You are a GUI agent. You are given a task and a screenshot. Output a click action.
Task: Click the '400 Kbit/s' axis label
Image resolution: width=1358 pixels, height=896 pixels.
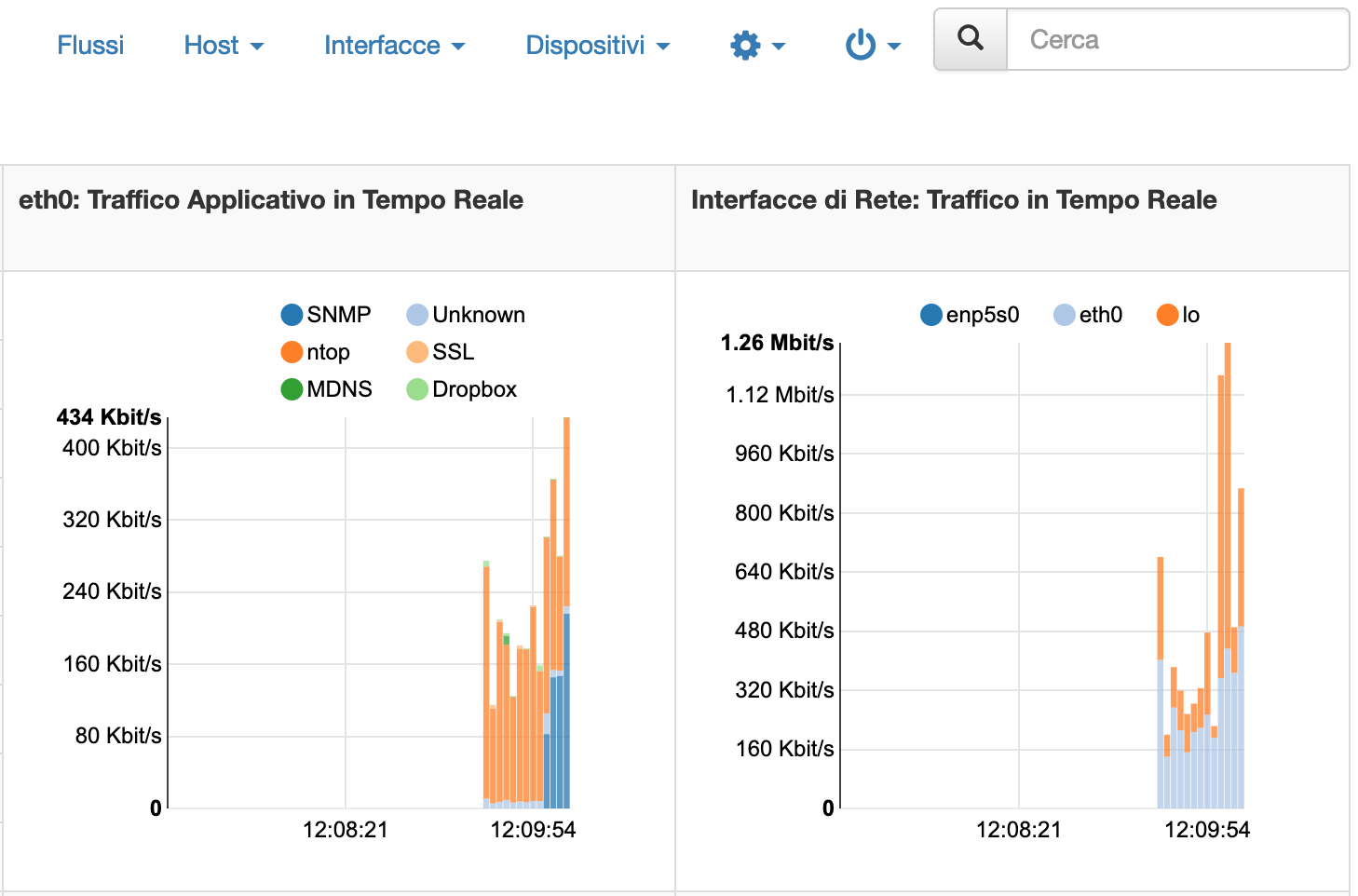pos(112,448)
